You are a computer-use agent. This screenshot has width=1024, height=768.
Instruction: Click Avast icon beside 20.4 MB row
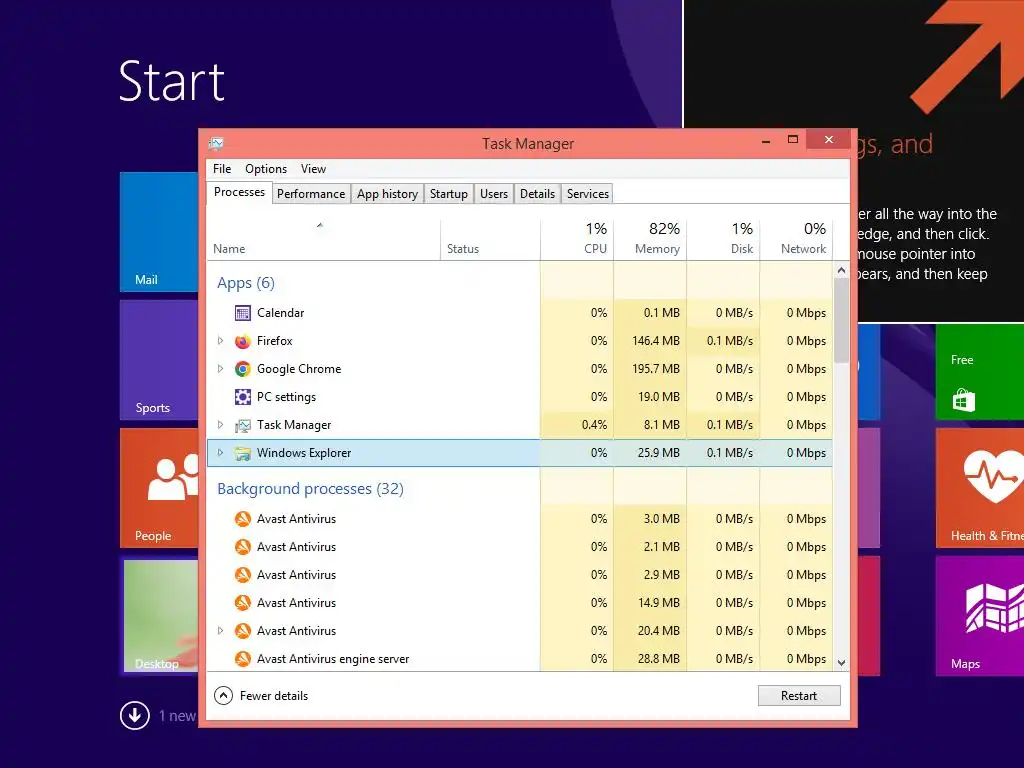(242, 631)
